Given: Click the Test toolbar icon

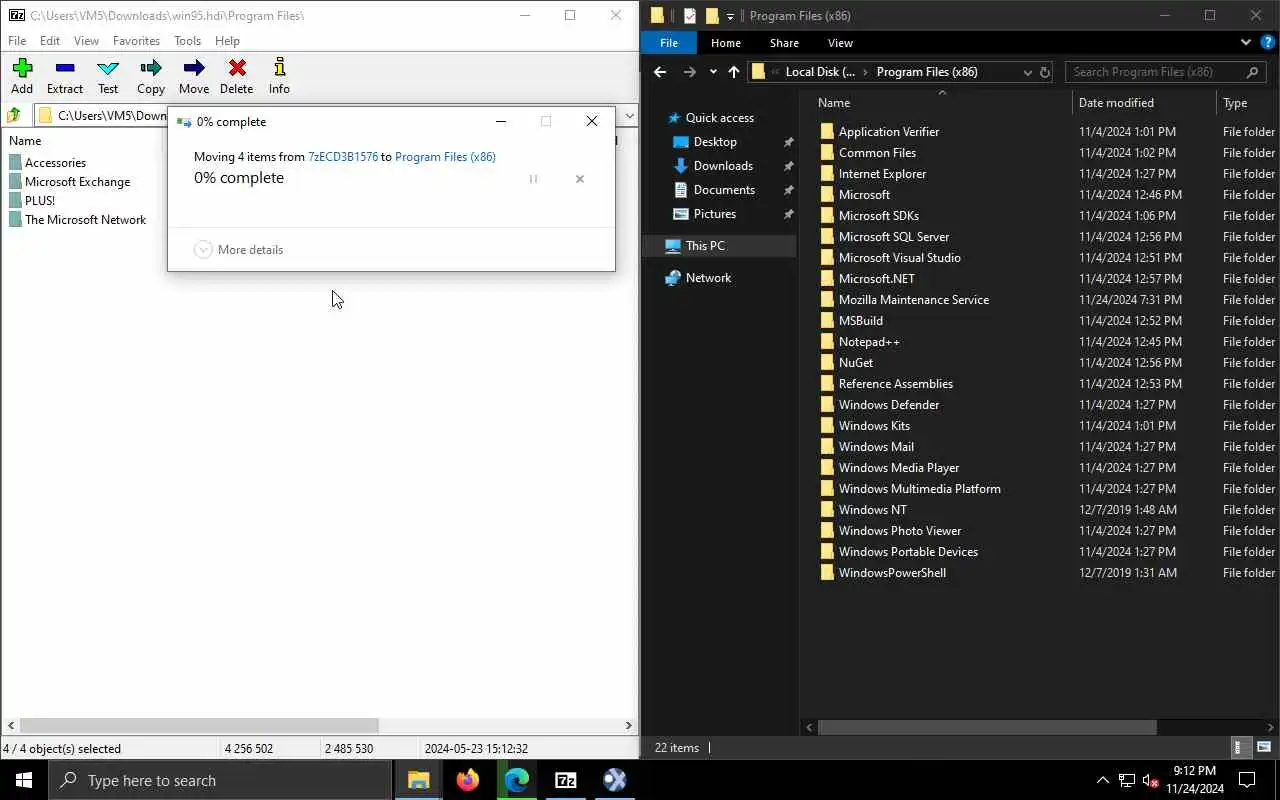Looking at the screenshot, I should click(x=108, y=76).
